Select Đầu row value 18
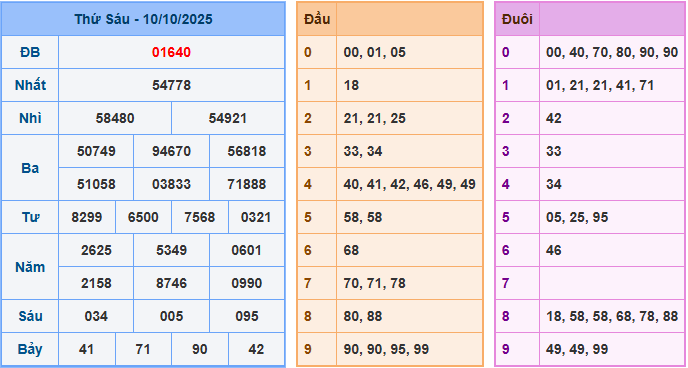Image resolution: width=688 pixels, height=368 pixels. [x=351, y=86]
